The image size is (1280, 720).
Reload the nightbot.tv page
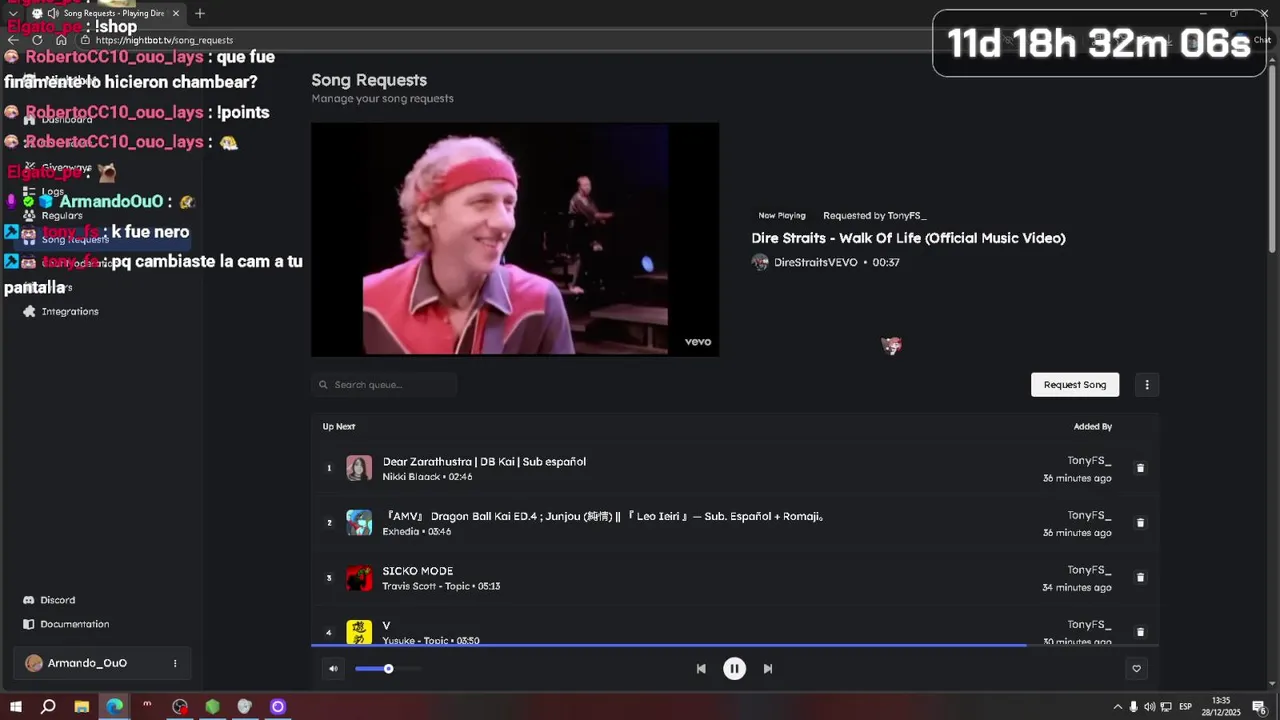coord(37,40)
